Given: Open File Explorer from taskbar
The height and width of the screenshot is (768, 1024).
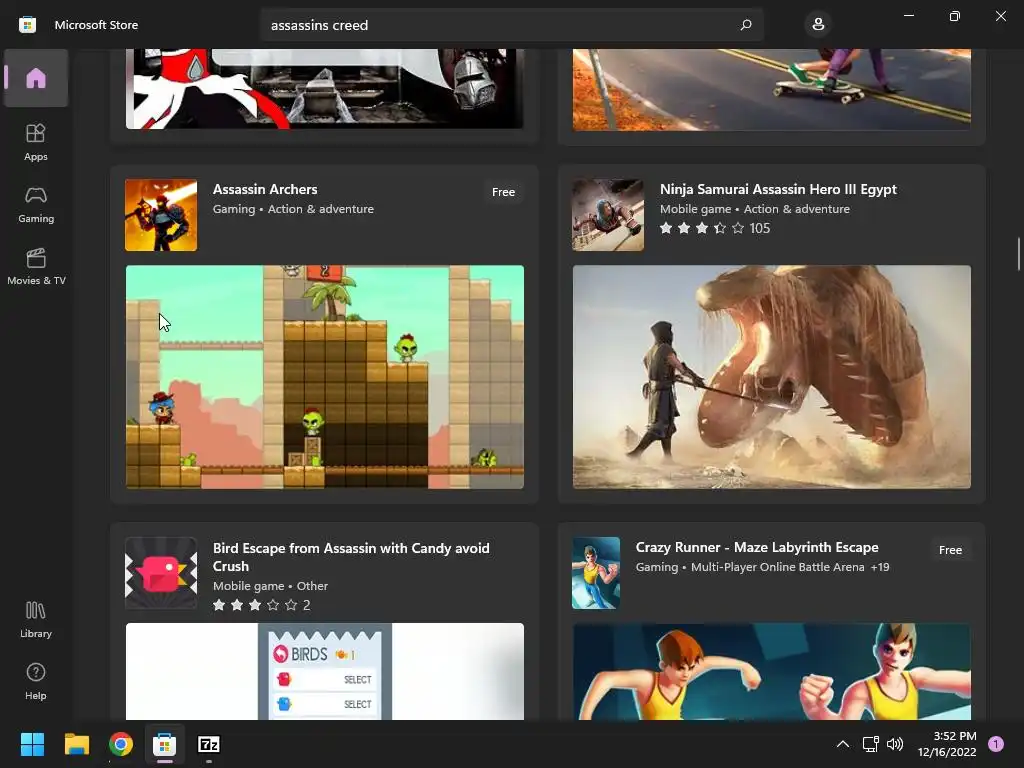Looking at the screenshot, I should (76, 744).
